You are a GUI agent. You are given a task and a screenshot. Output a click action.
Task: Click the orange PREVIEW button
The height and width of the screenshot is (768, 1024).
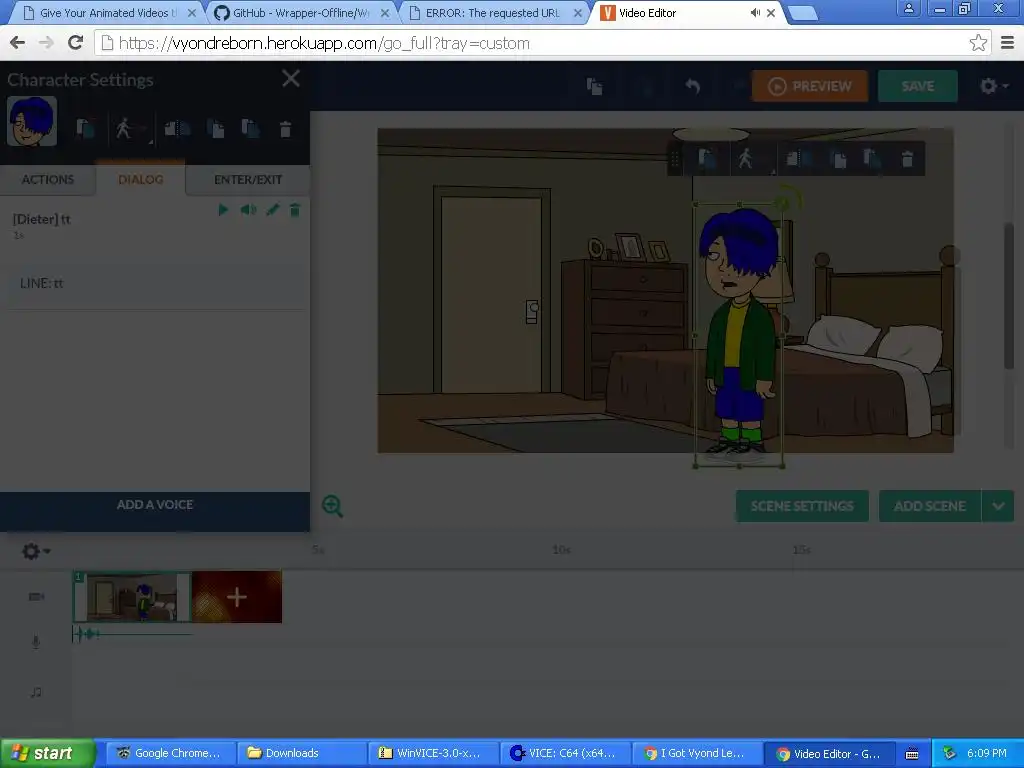coord(810,86)
